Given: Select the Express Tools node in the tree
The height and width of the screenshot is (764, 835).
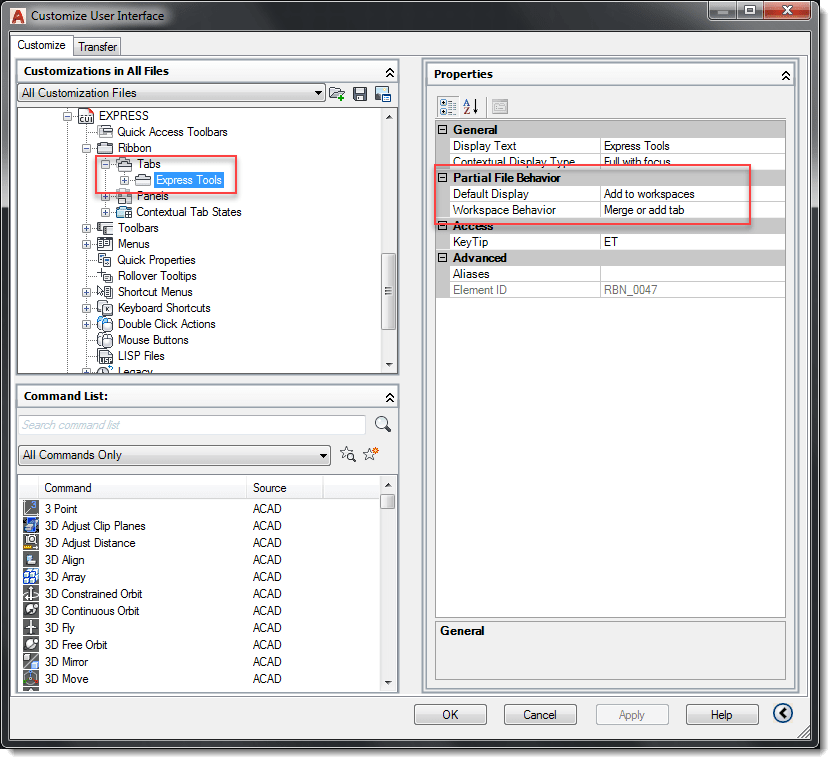Looking at the screenshot, I should pos(189,180).
